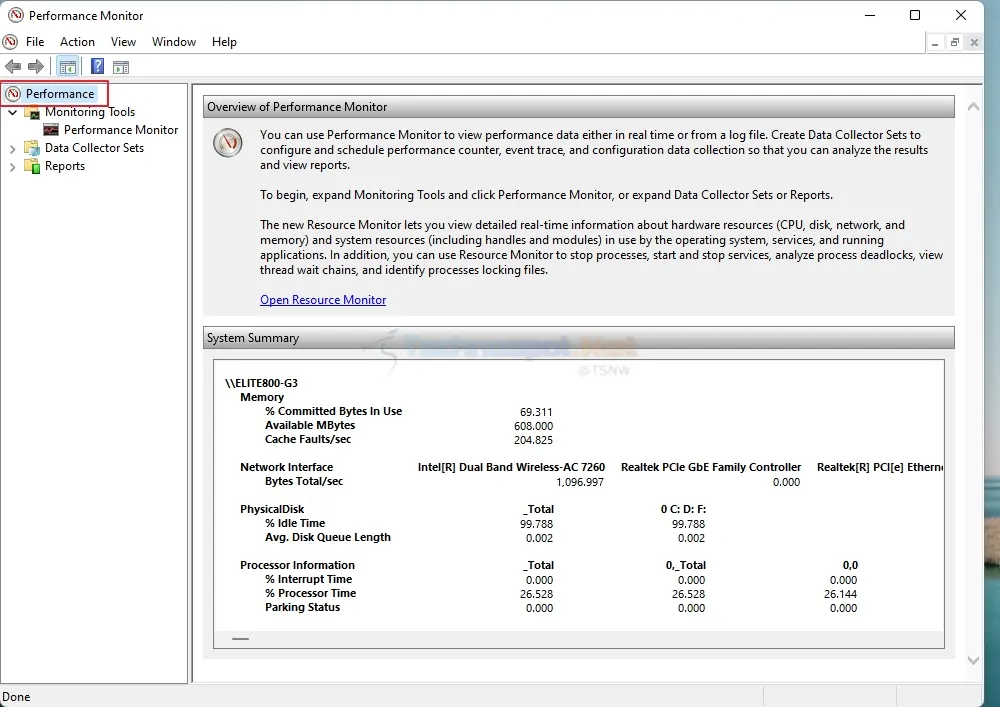Open Resource Monitor link
1000x707 pixels.
click(323, 300)
